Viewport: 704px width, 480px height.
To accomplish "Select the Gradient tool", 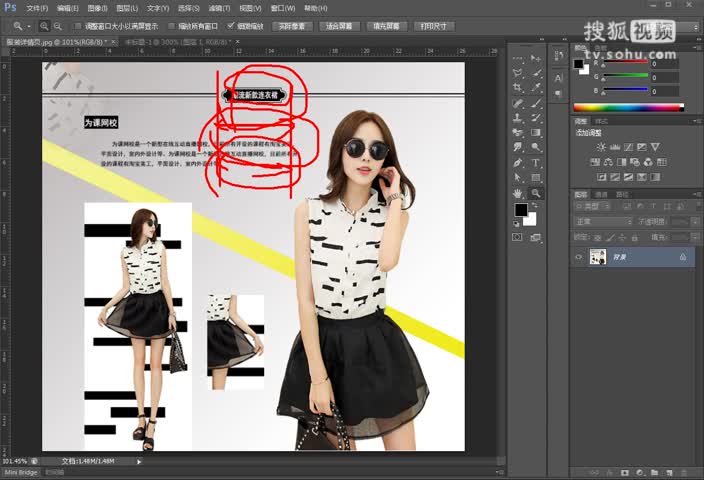I will pyautogui.click(x=536, y=132).
